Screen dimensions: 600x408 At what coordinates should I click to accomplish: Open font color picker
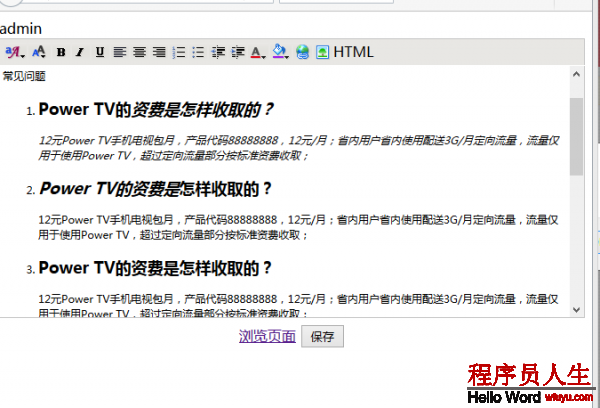pos(258,52)
